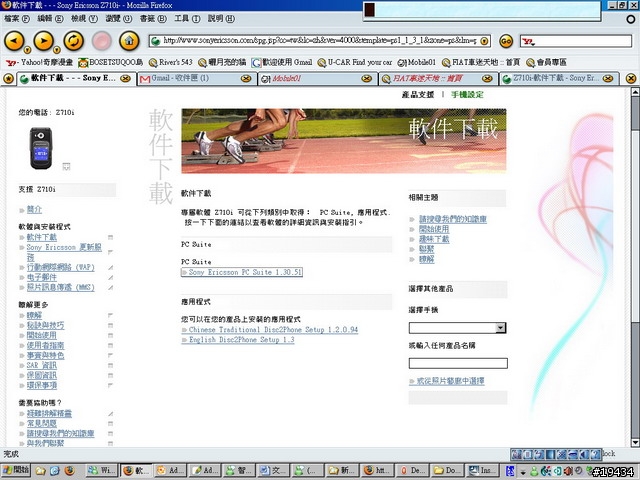640x480 pixels.
Task: Click the close-tab X at tab bar end
Action: coord(631,78)
